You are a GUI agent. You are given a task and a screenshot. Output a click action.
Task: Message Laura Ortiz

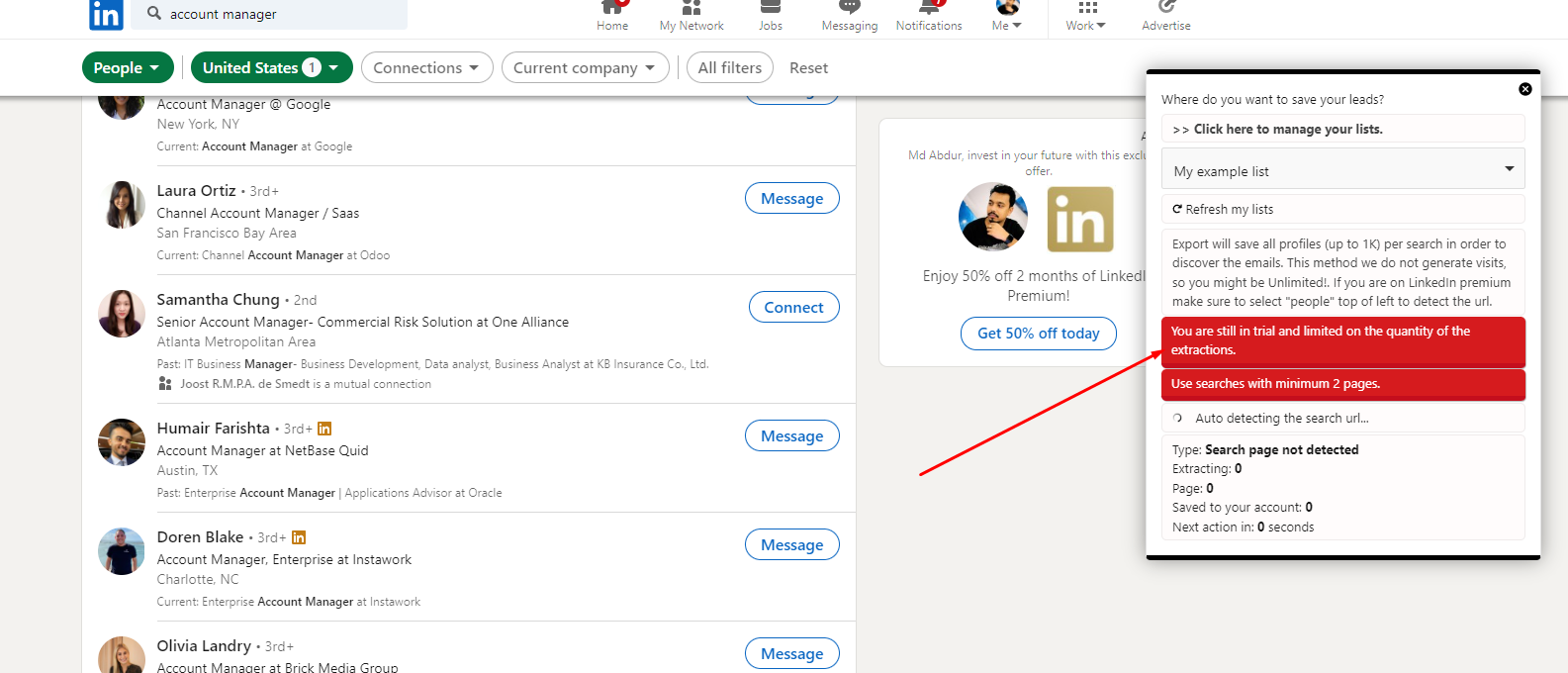[792, 198]
